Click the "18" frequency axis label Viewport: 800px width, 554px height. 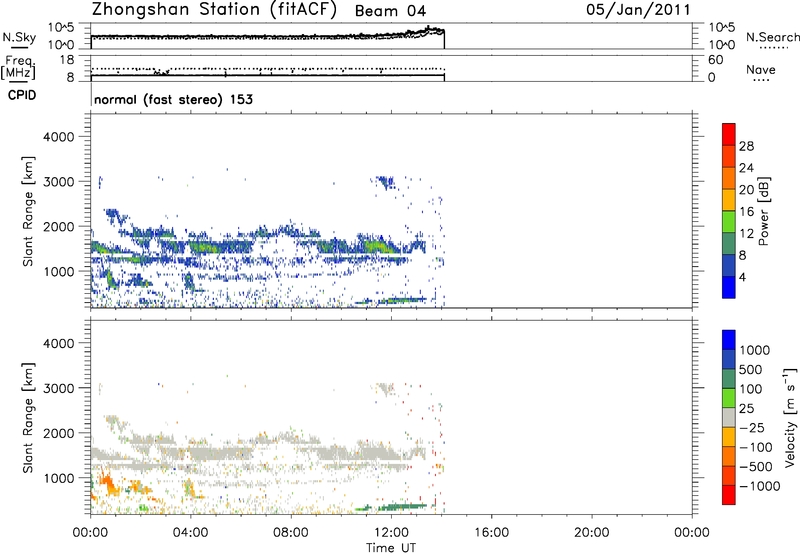click(67, 60)
